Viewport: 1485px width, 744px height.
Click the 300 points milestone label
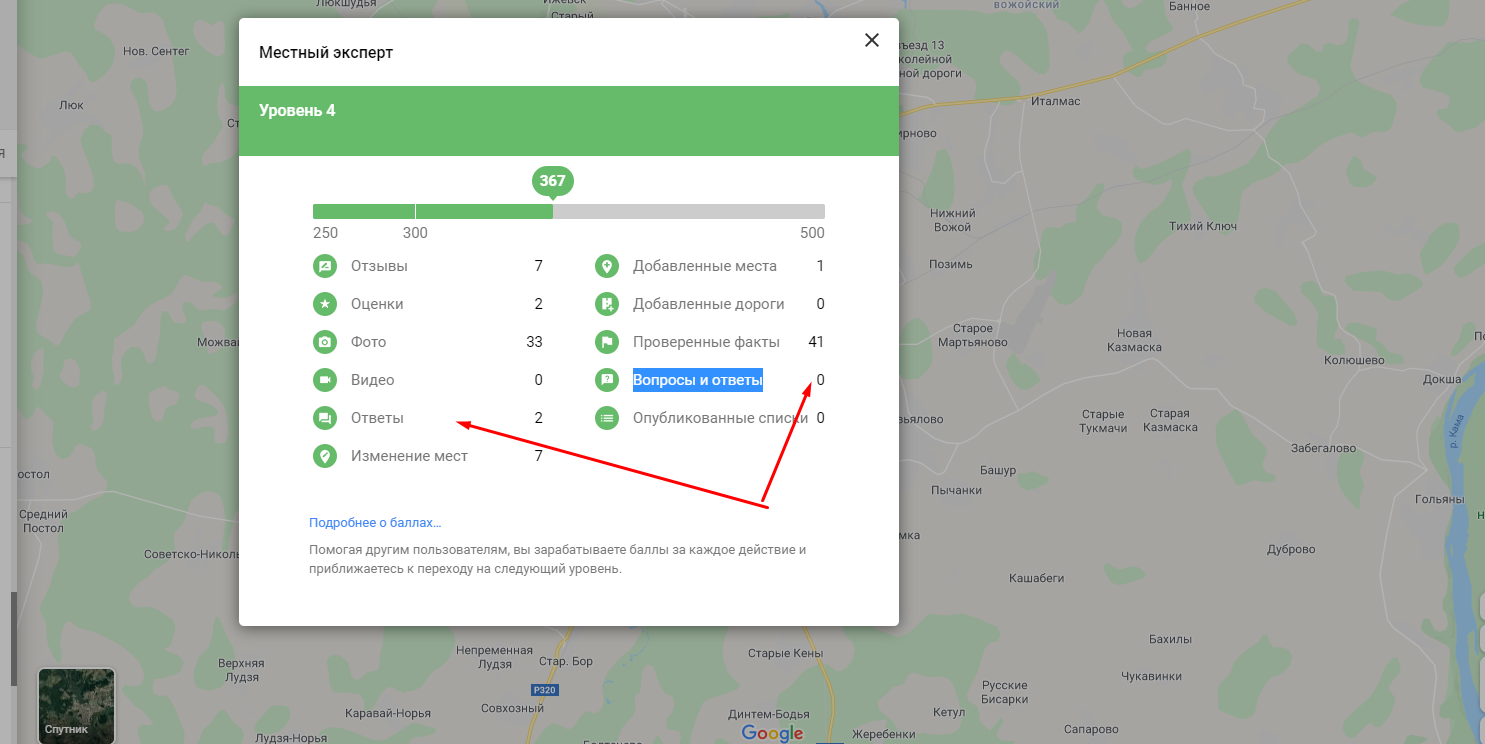415,233
